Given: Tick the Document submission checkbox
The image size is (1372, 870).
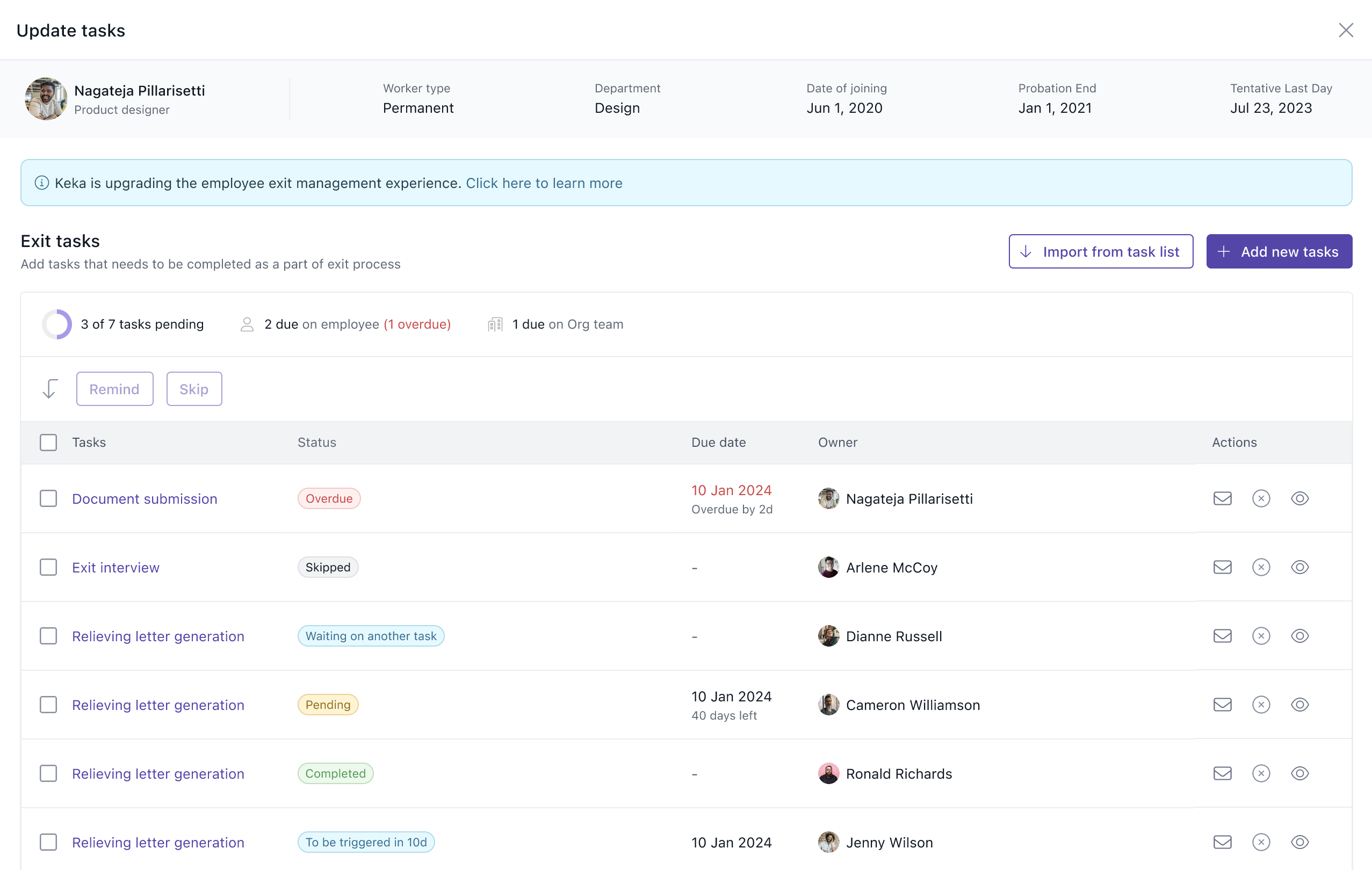Looking at the screenshot, I should (x=48, y=498).
